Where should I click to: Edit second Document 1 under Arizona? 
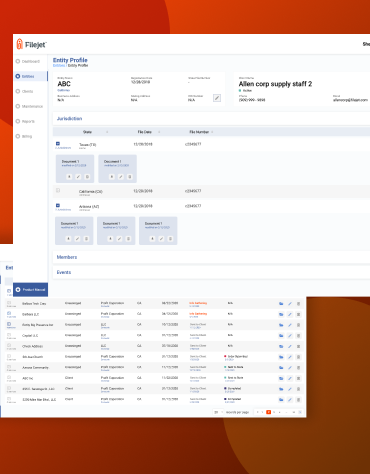pyautogui.click(x=119, y=239)
